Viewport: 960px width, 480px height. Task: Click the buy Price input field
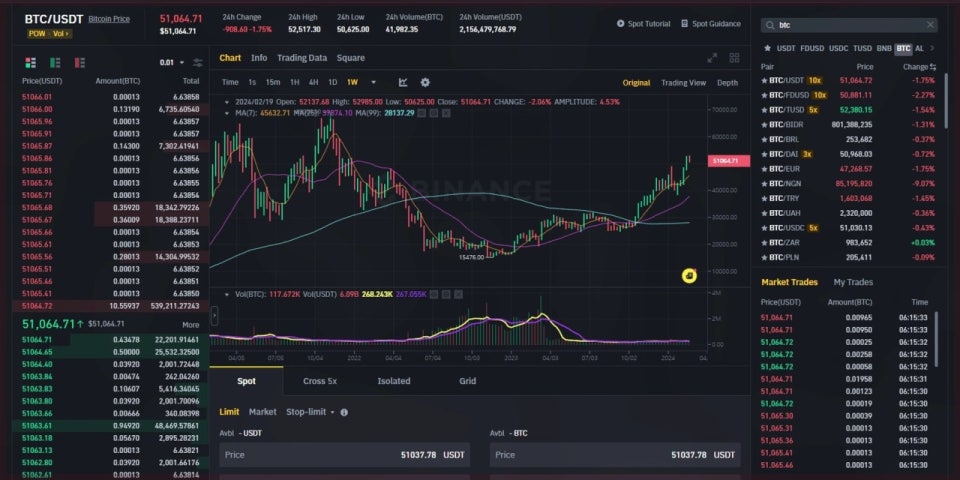click(x=345, y=455)
